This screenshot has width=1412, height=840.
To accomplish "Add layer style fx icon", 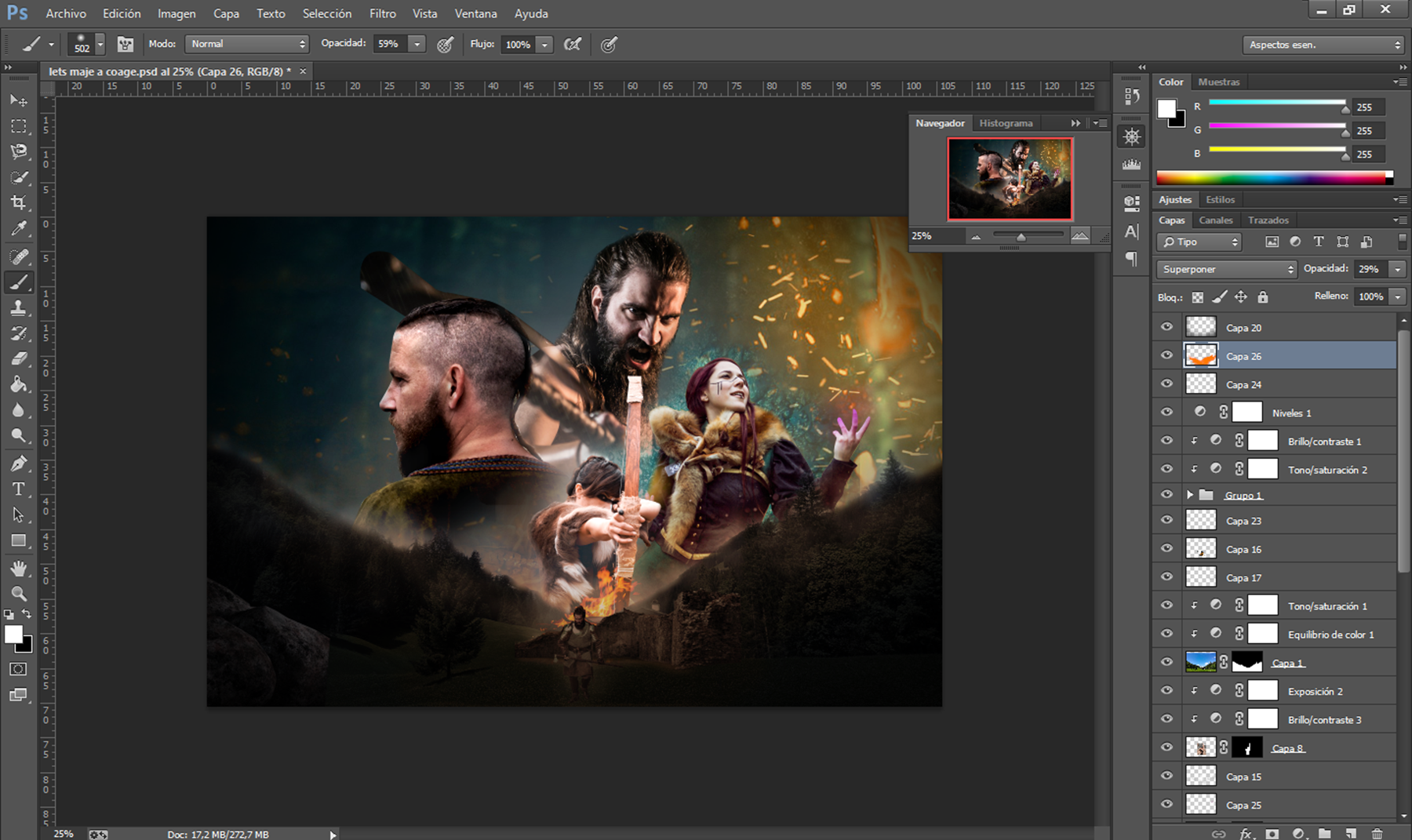I will (x=1246, y=834).
